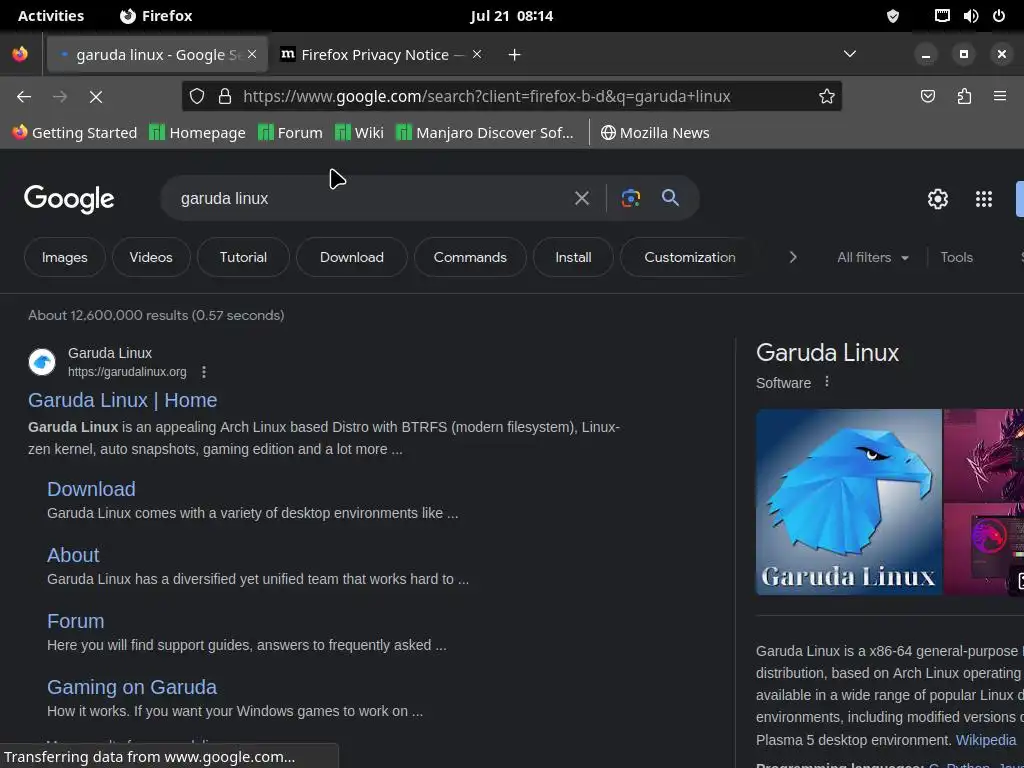The image size is (1024, 768).
Task: Open a new tab
Action: (x=514, y=55)
